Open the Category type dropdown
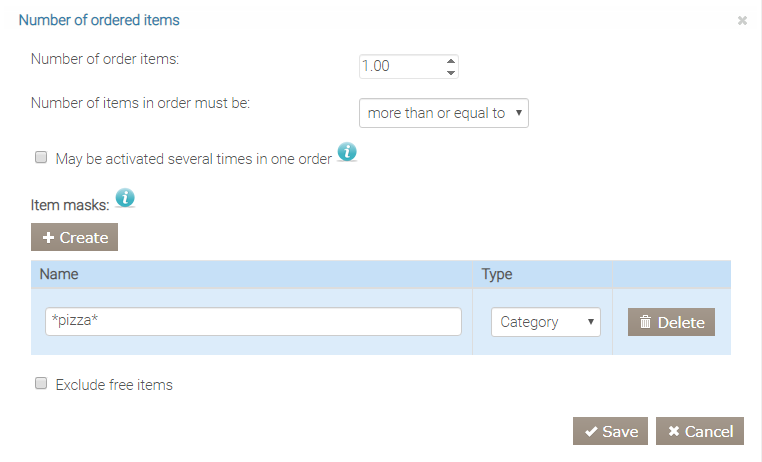 [x=545, y=322]
